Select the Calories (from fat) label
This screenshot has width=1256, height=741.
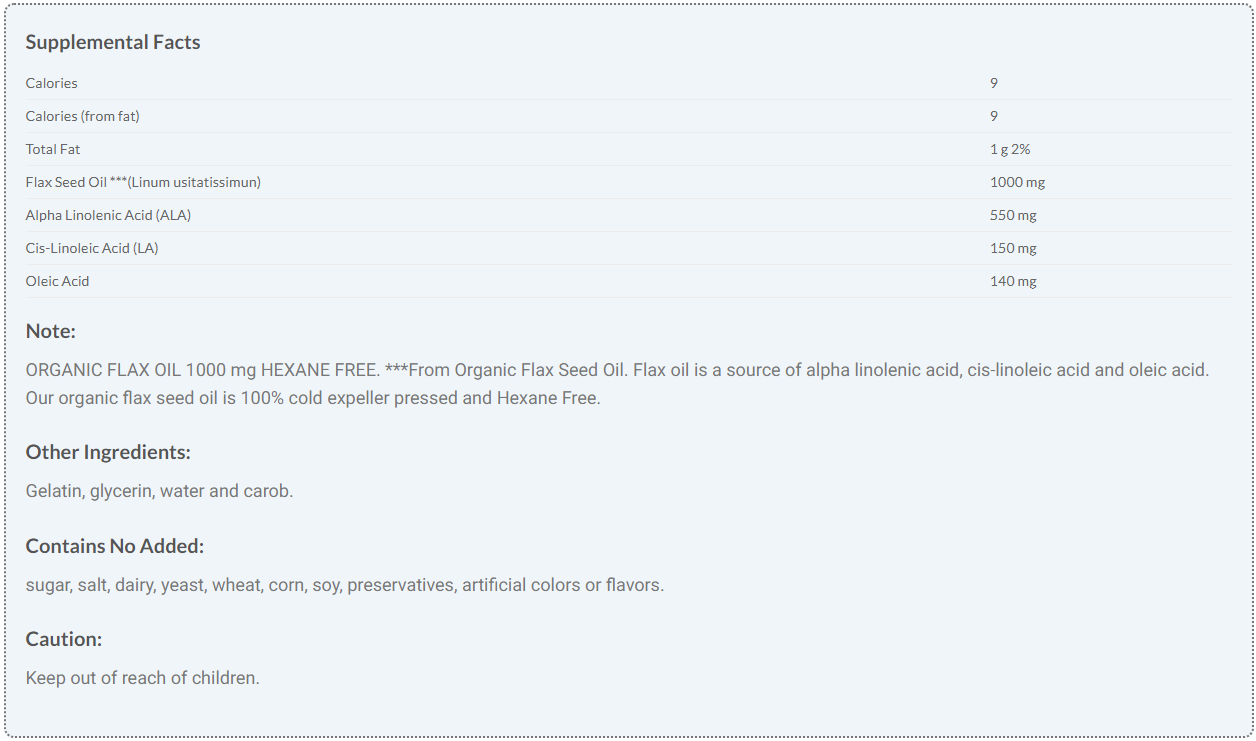(x=83, y=116)
